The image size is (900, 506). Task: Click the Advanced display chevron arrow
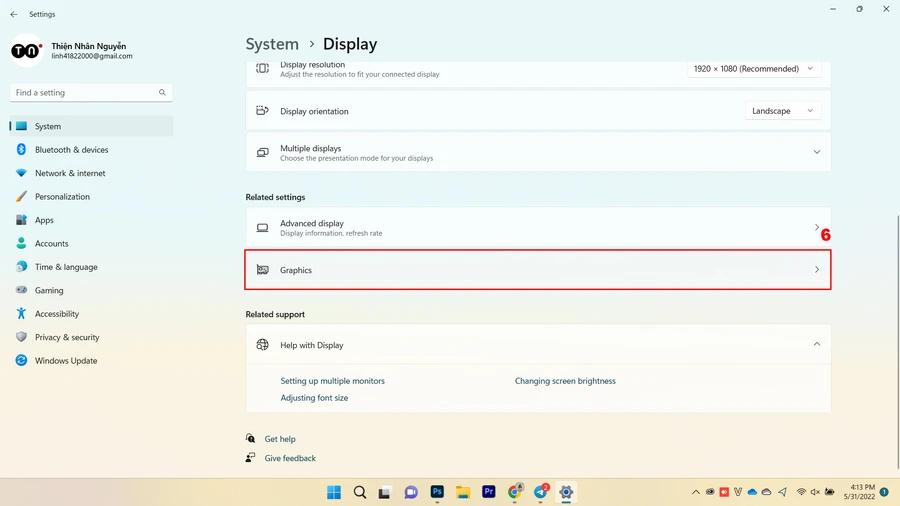[817, 227]
